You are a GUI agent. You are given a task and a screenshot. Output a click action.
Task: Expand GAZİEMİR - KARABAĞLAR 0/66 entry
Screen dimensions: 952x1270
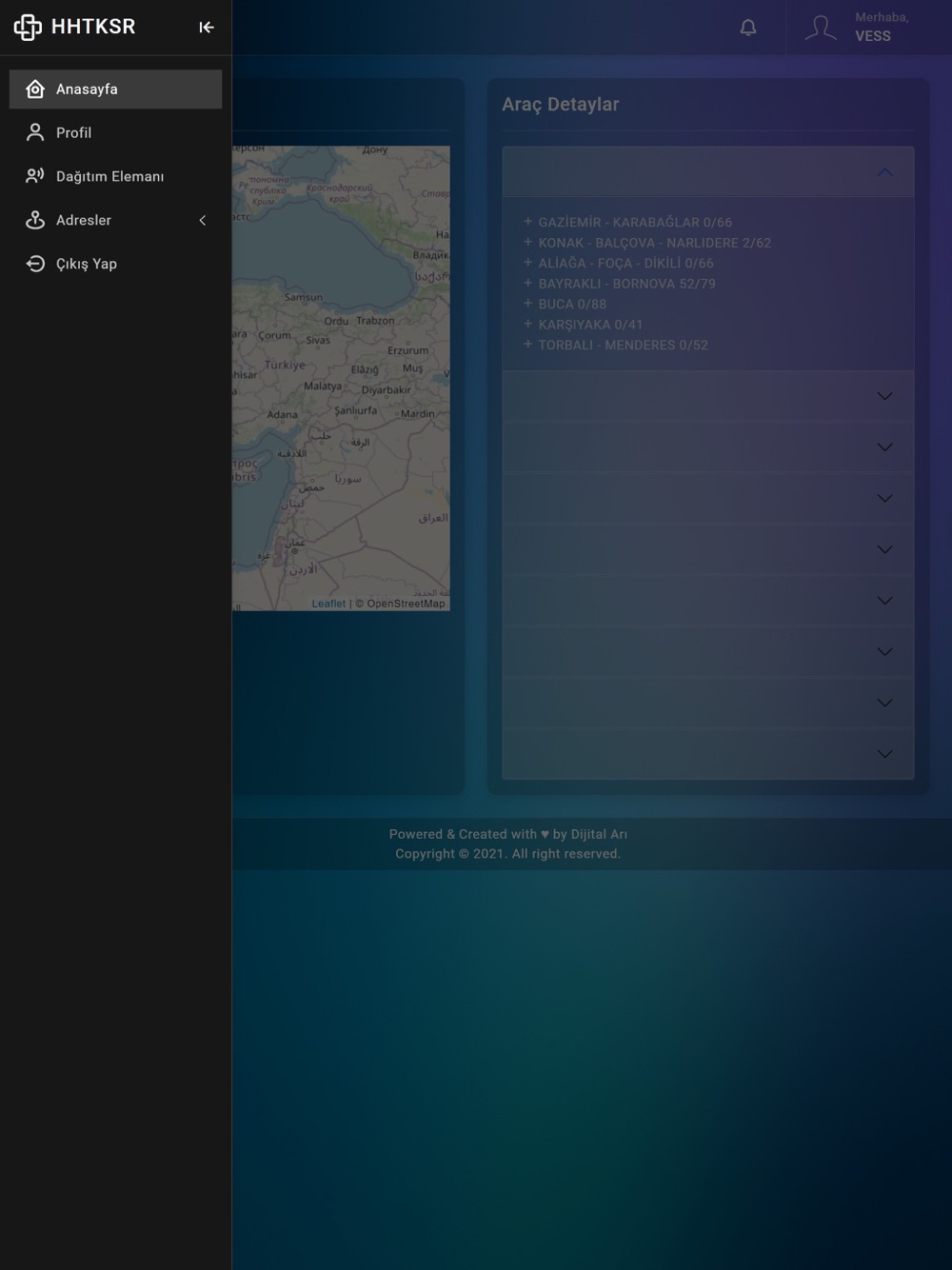(x=528, y=222)
